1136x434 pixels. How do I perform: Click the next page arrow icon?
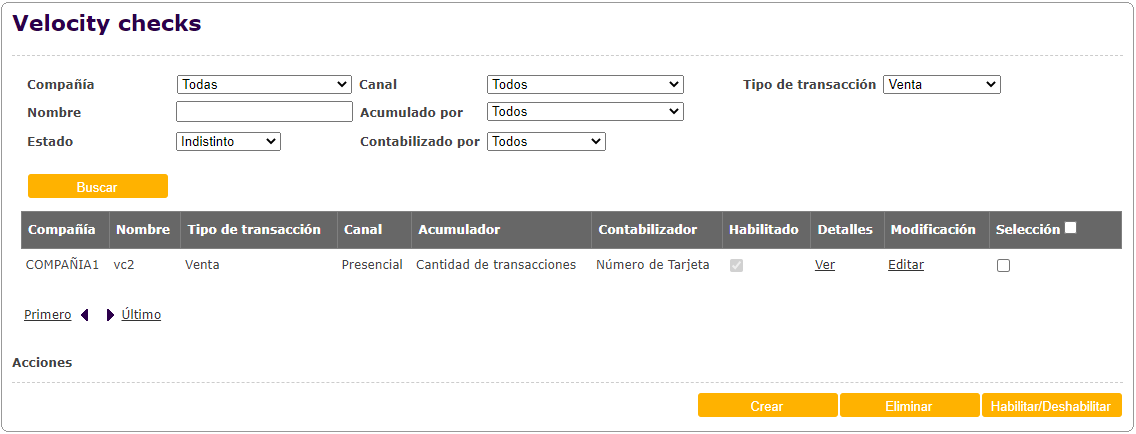pos(110,315)
